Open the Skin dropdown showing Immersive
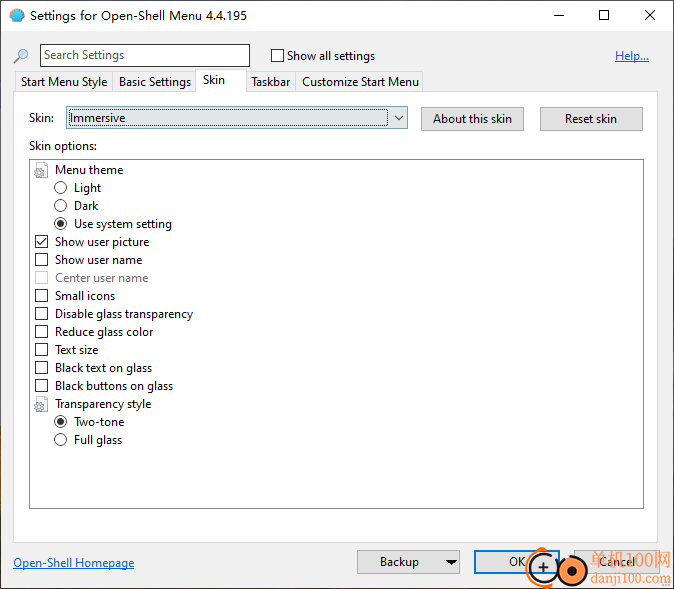The image size is (674, 589). 237,118
